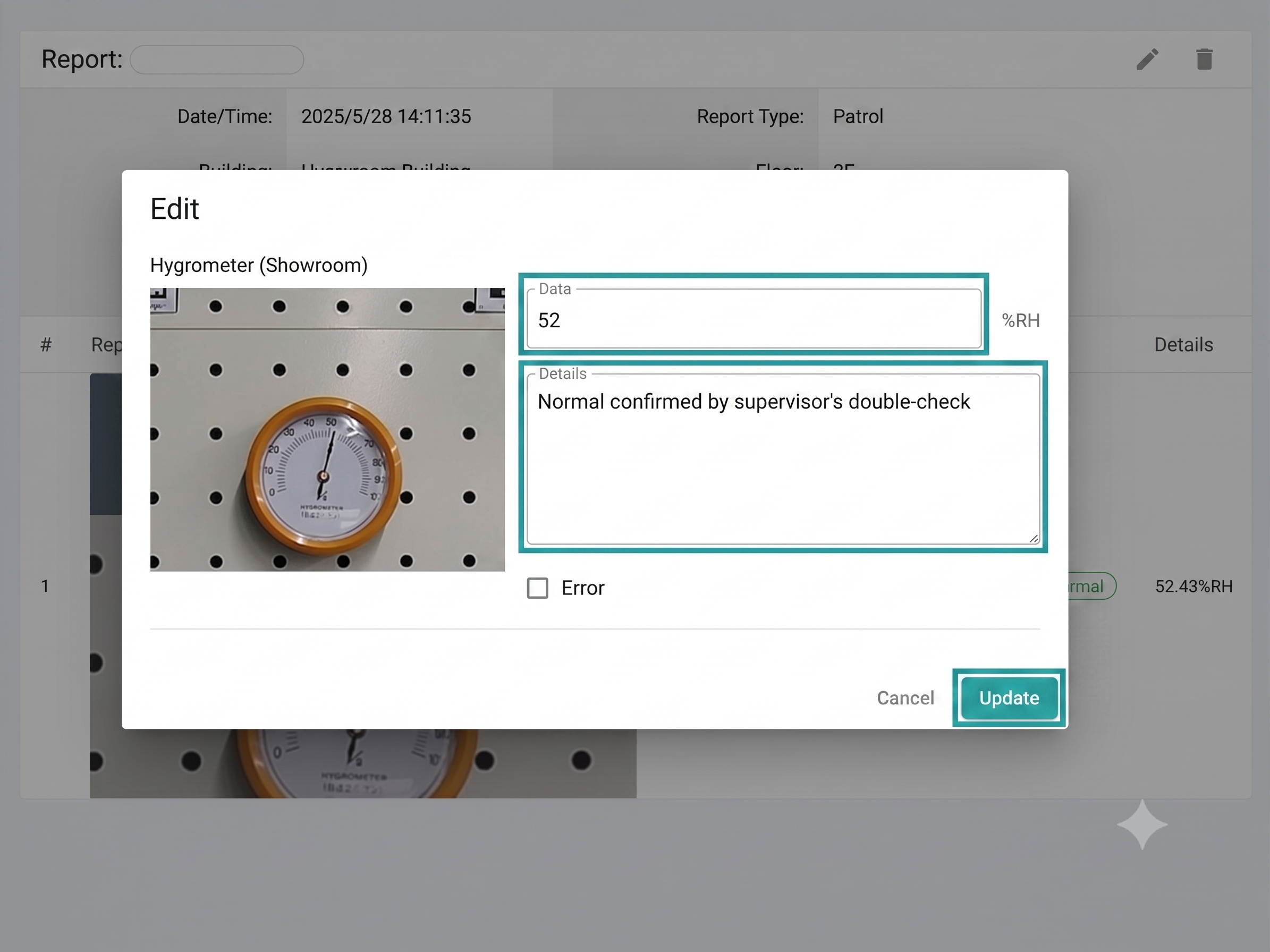Click the "Edit" dialog title
Image resolution: width=1270 pixels, height=952 pixels.
click(x=174, y=209)
